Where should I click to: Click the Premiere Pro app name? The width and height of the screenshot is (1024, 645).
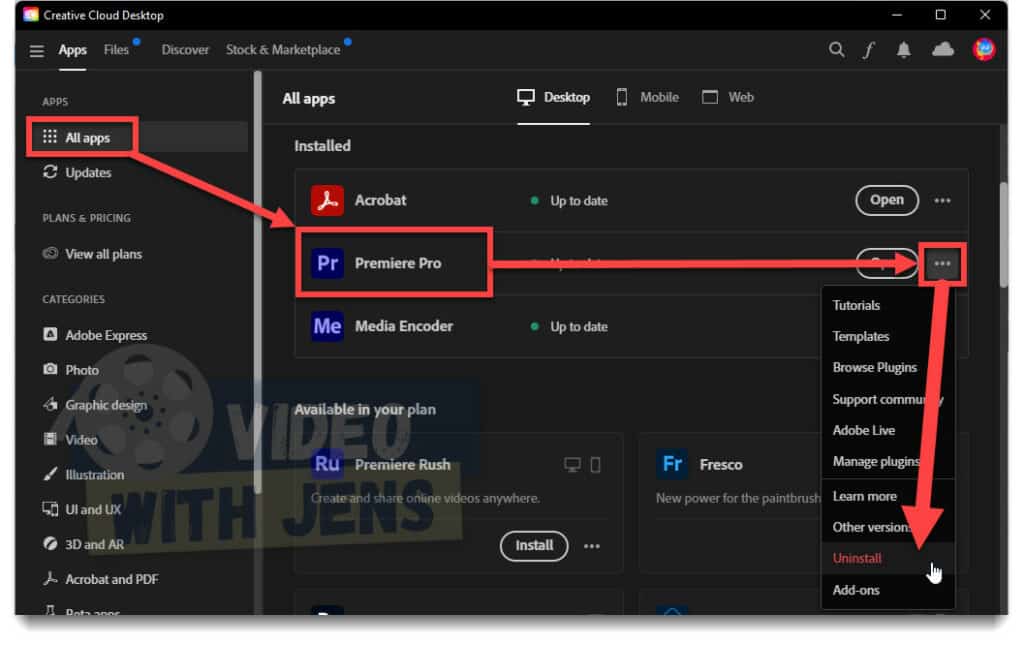point(398,263)
